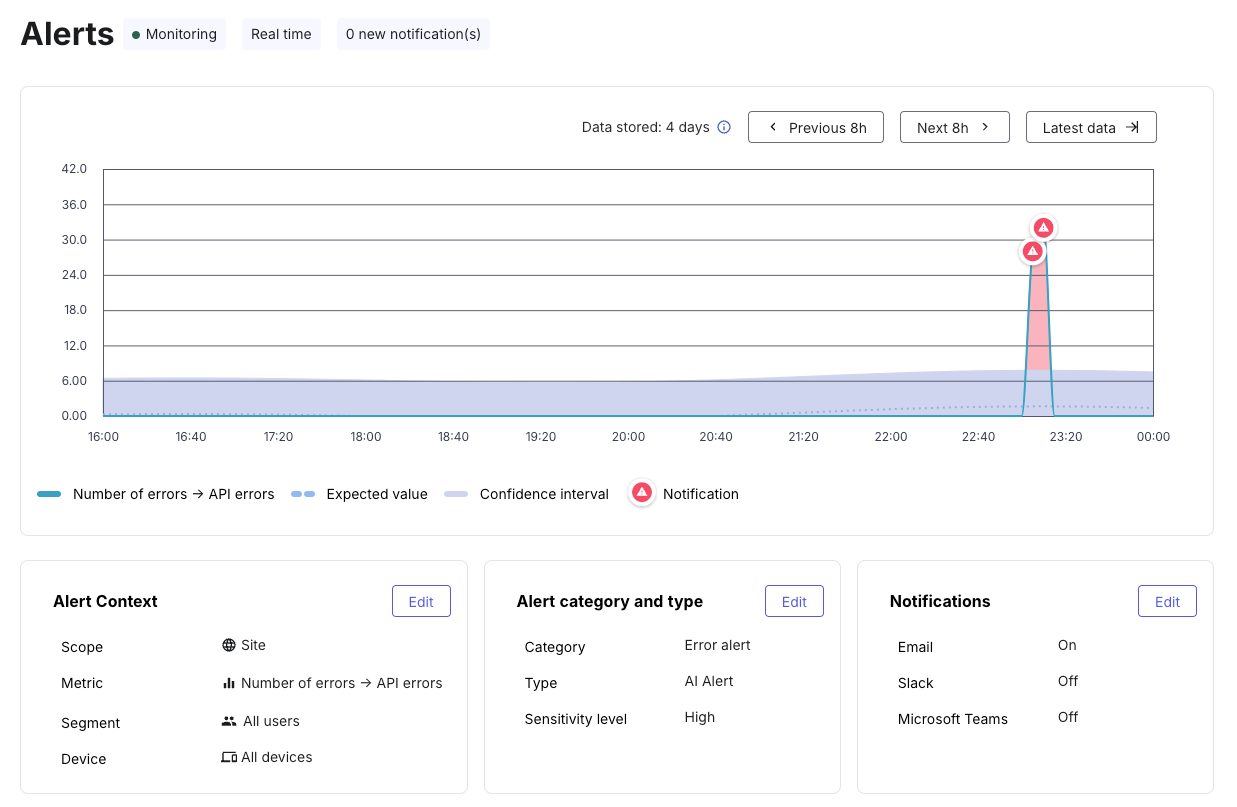Viewport: 1237px width, 807px height.
Task: Click the Latest data button
Action: [1091, 127]
